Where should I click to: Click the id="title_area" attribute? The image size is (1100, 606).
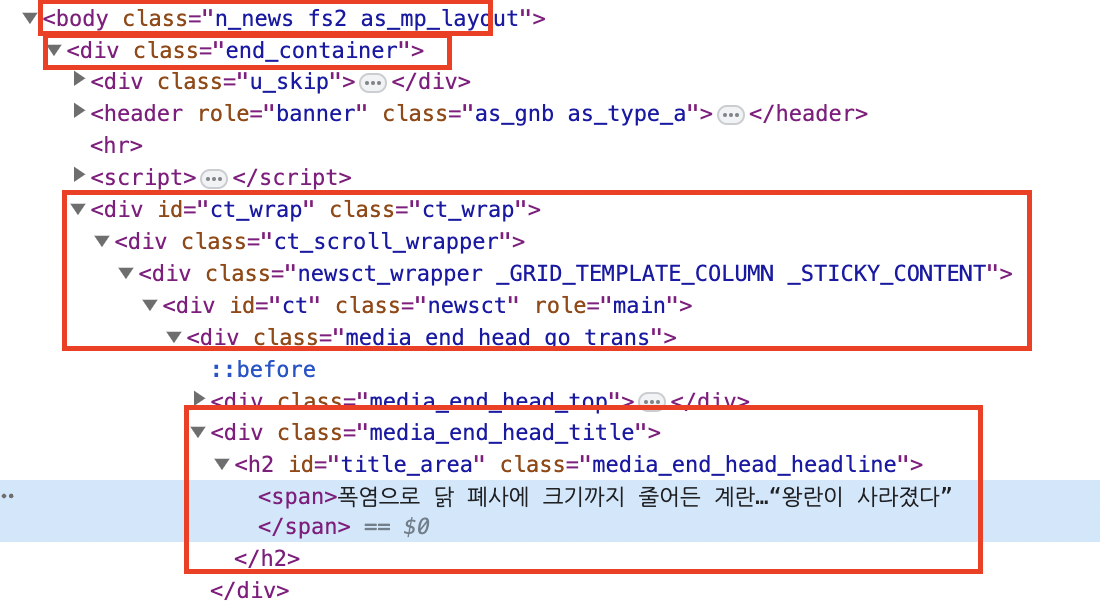pos(387,464)
